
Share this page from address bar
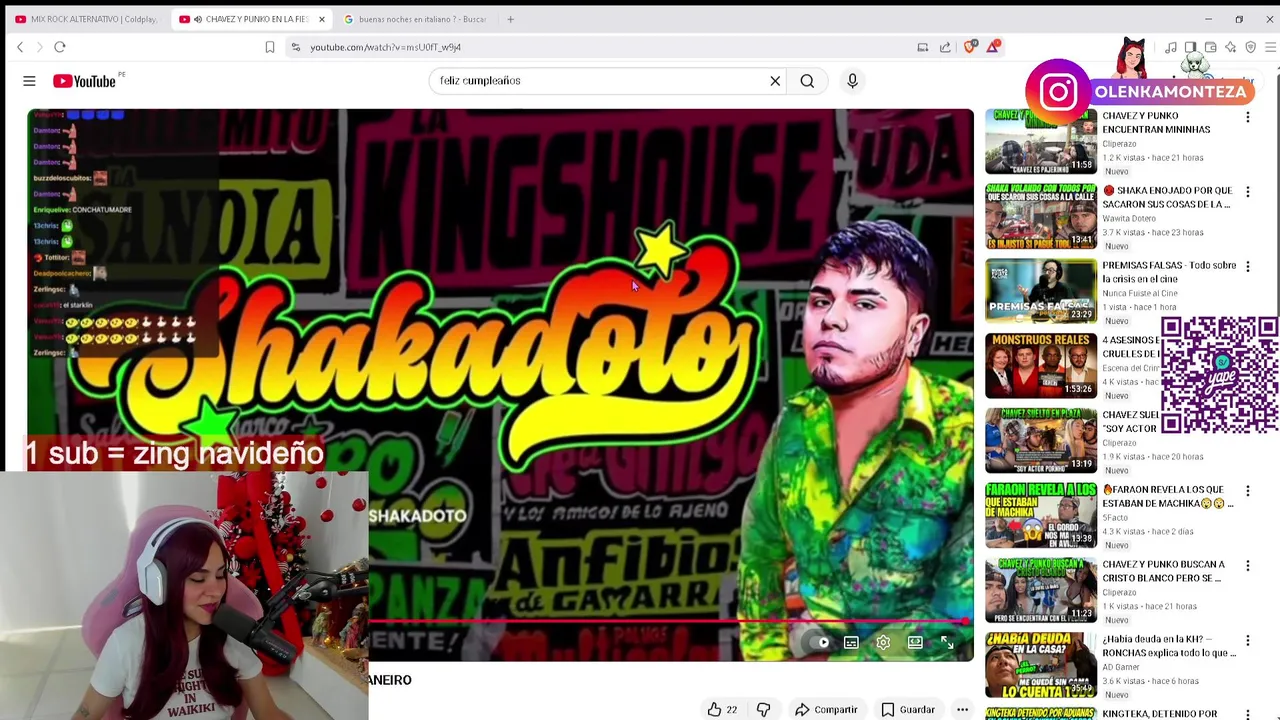(945, 47)
